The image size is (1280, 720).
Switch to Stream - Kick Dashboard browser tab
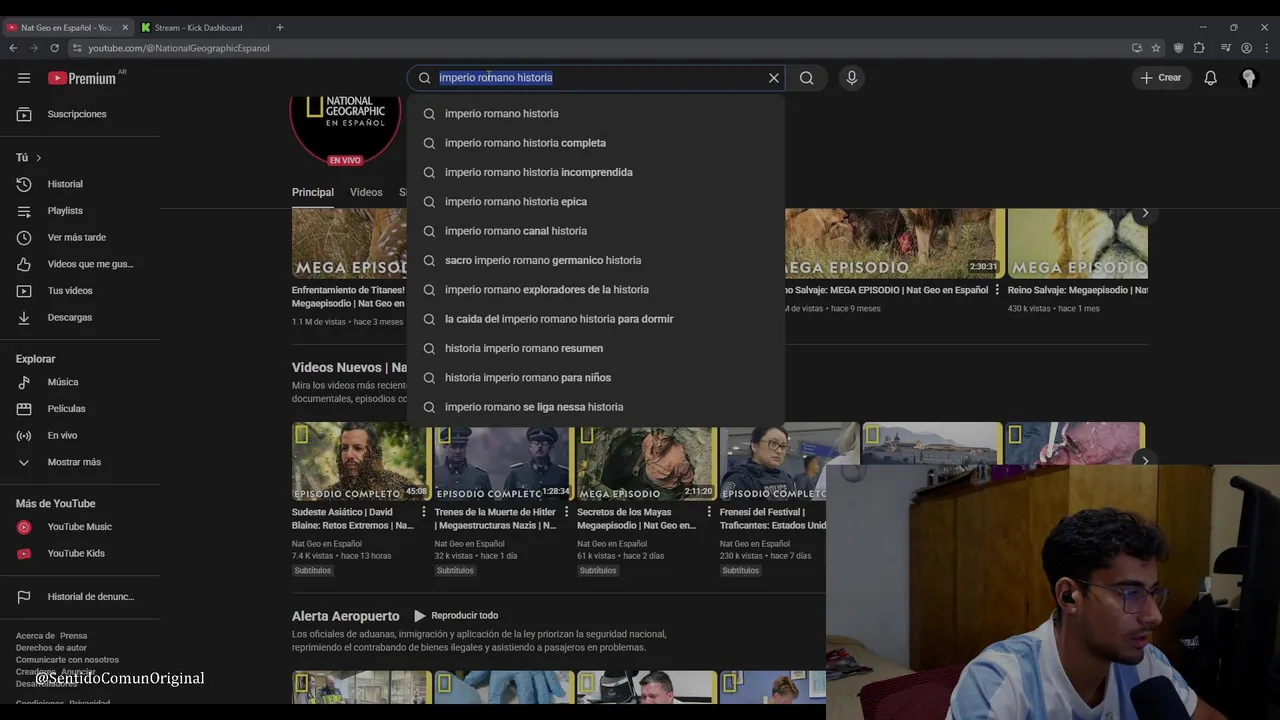pyautogui.click(x=200, y=27)
